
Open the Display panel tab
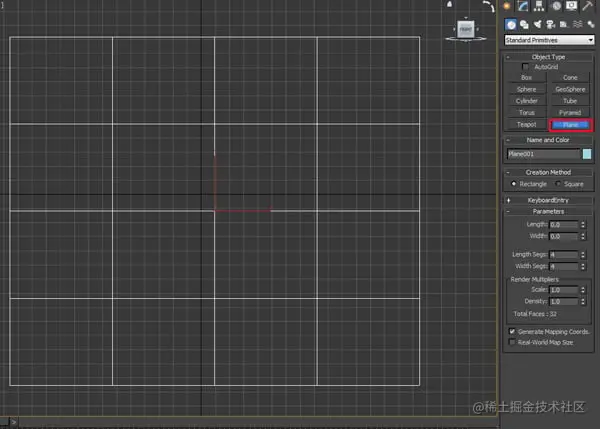pyautogui.click(x=571, y=6)
